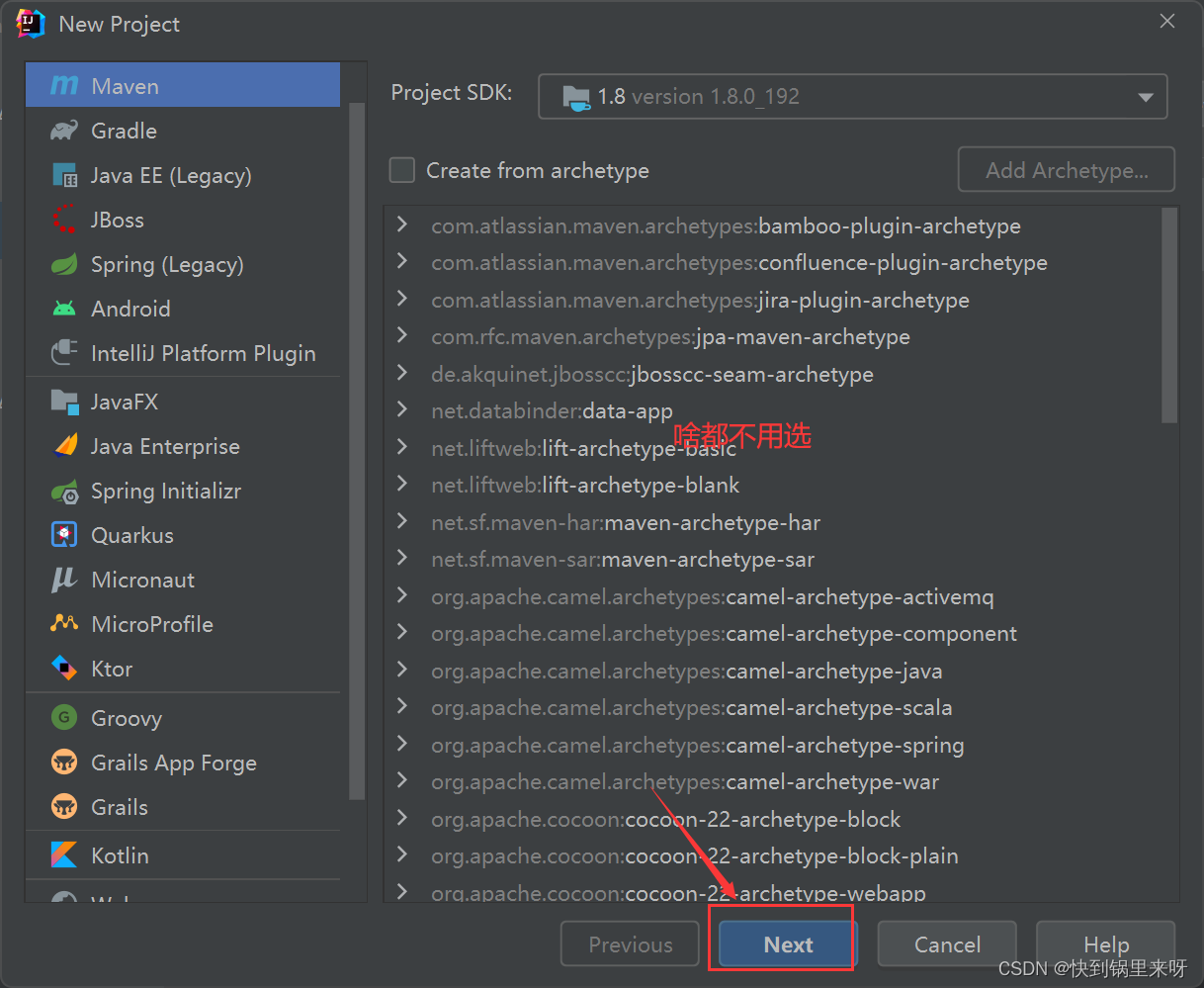Expand the confluence-plugin-archetype node
Viewport: 1204px width, 988px height.
point(402,261)
